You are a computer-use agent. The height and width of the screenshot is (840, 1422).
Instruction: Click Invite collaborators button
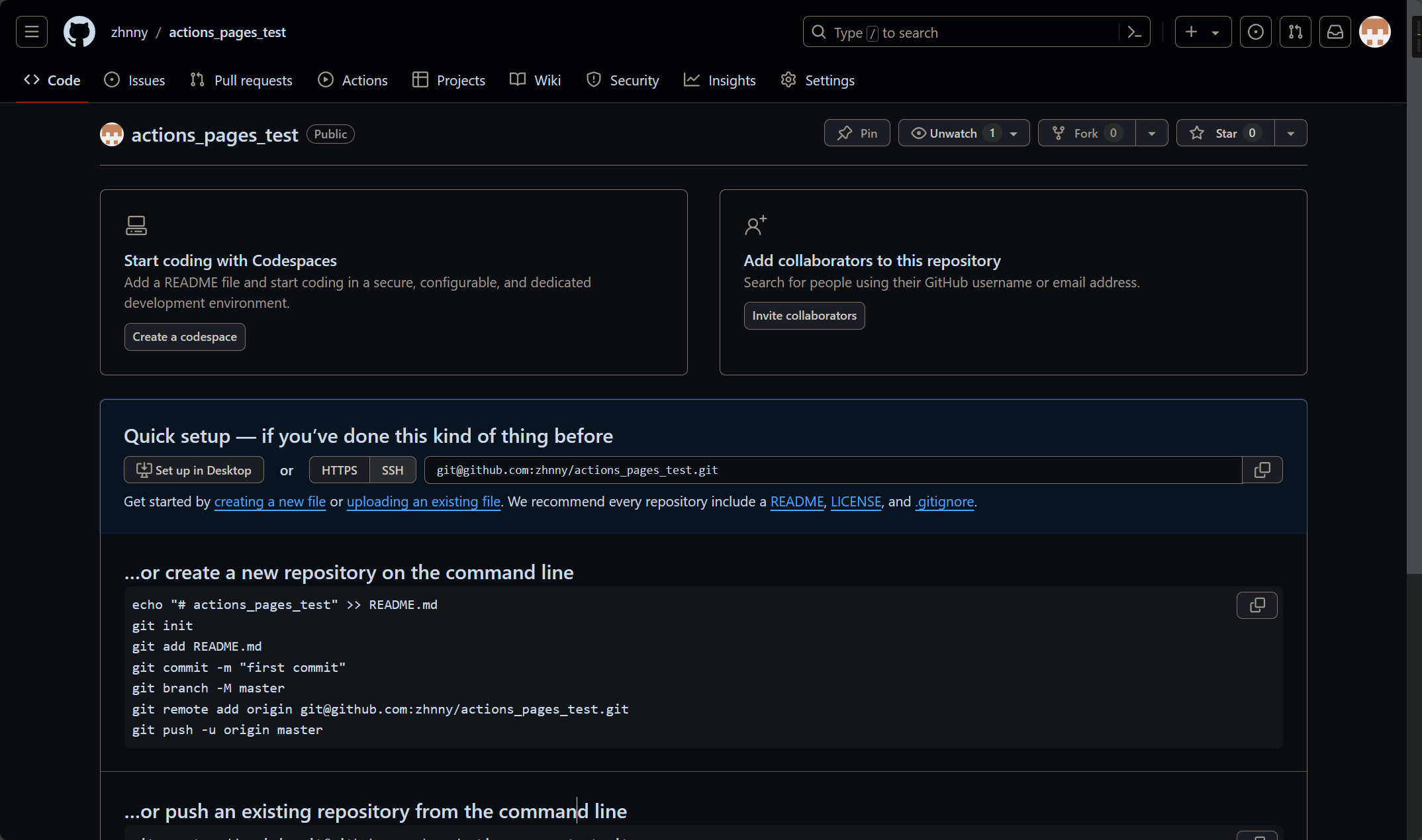tap(804, 316)
